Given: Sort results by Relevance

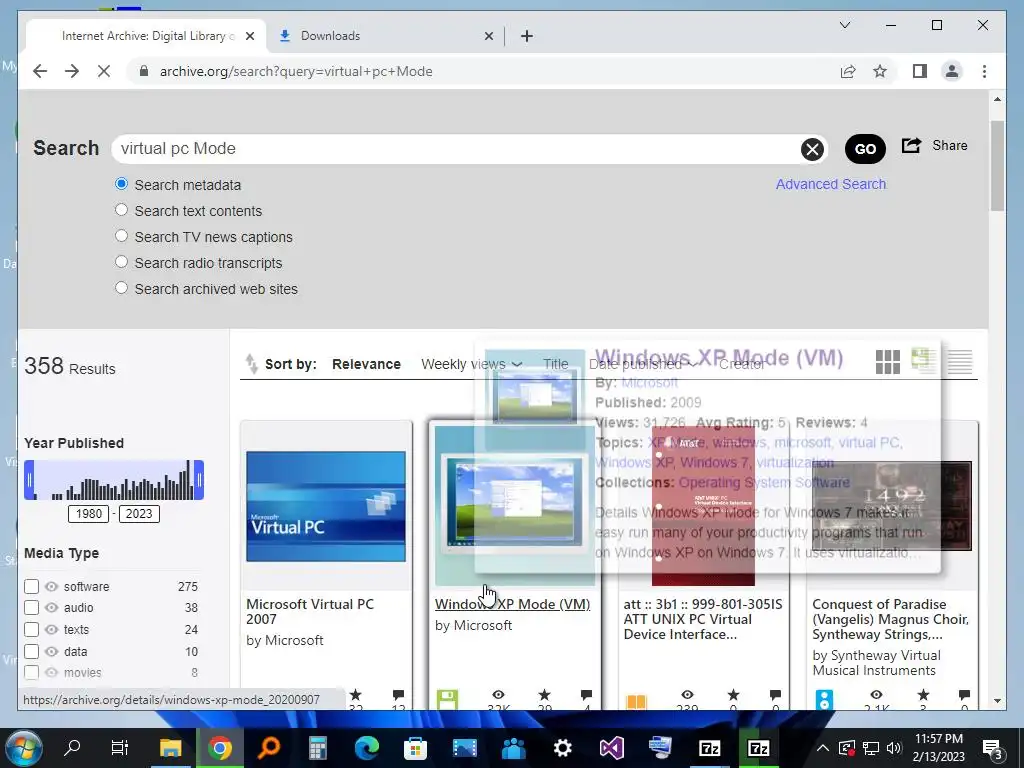Looking at the screenshot, I should [366, 364].
